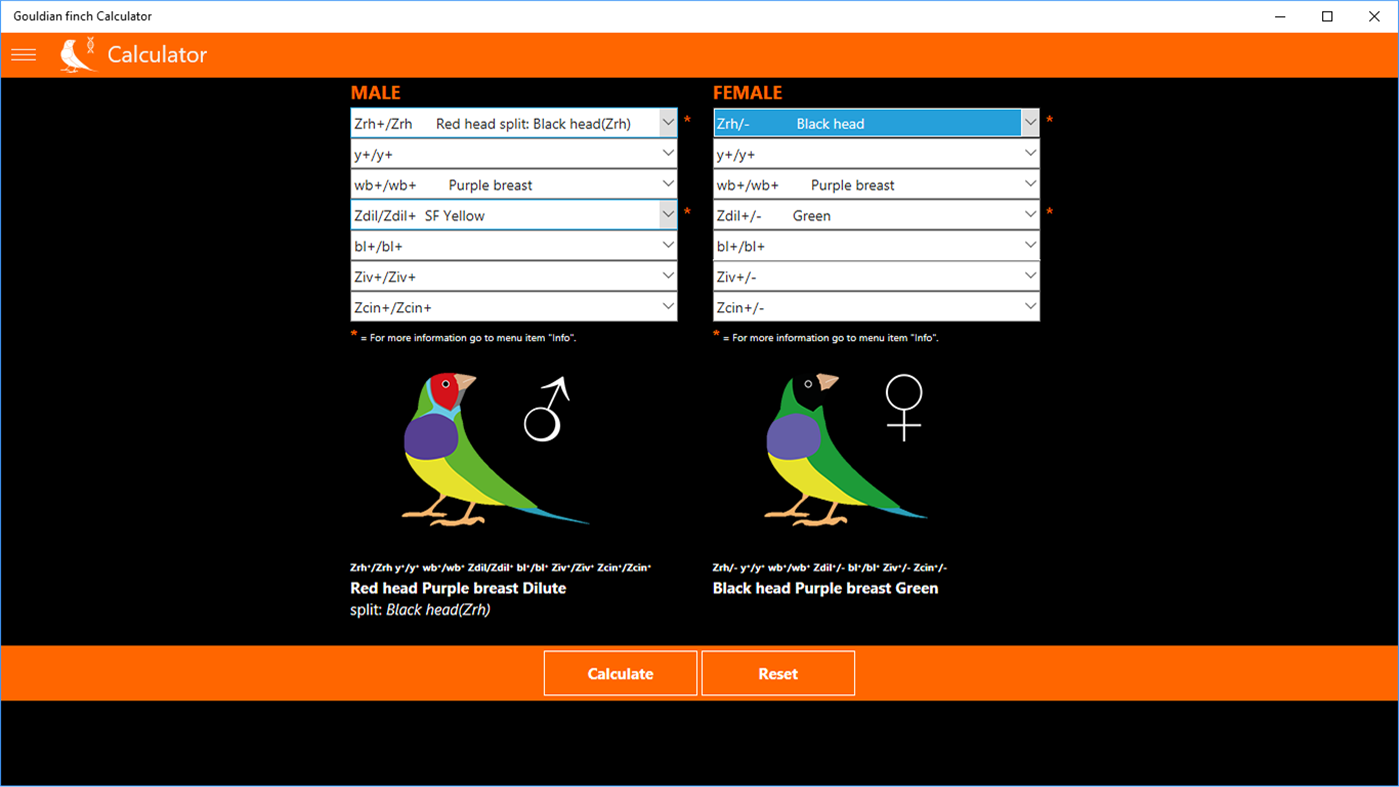1399x787 pixels.
Task: Open the female Zcin+/- dropdown
Action: pos(875,307)
